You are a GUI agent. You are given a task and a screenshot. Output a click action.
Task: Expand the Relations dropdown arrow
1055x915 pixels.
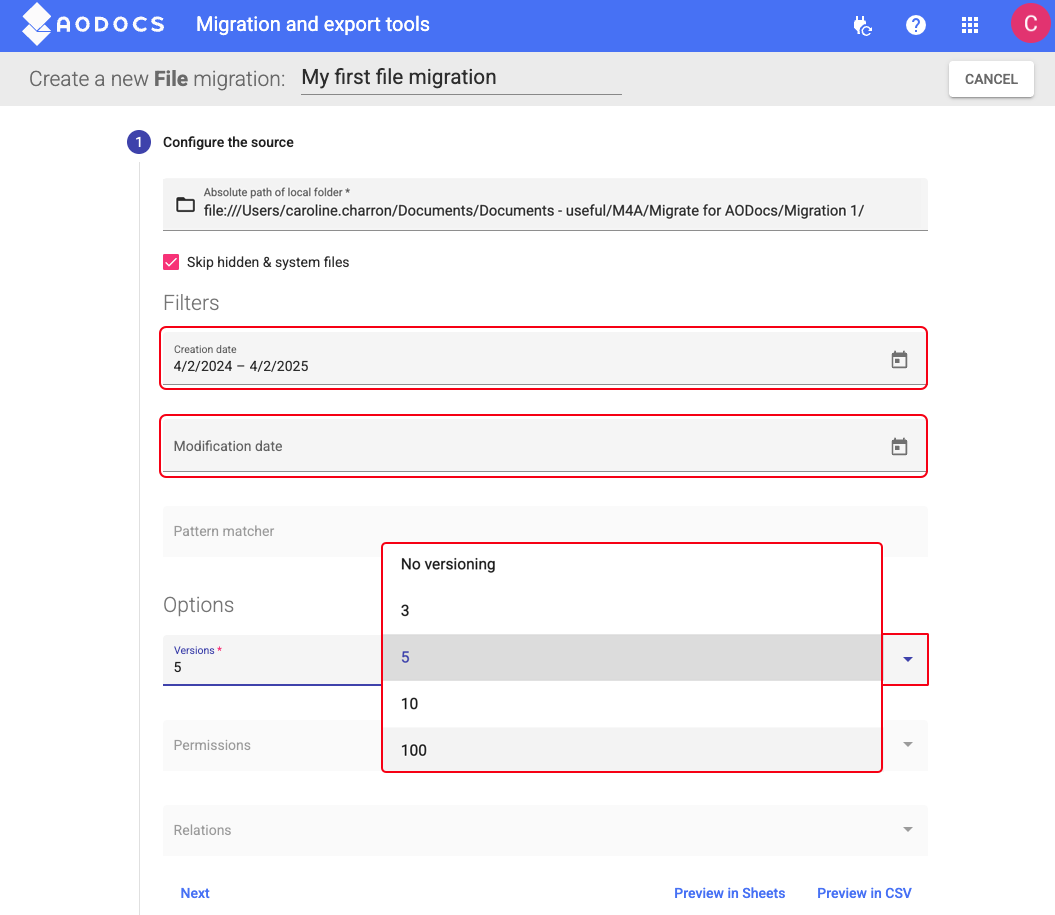pyautogui.click(x=908, y=830)
